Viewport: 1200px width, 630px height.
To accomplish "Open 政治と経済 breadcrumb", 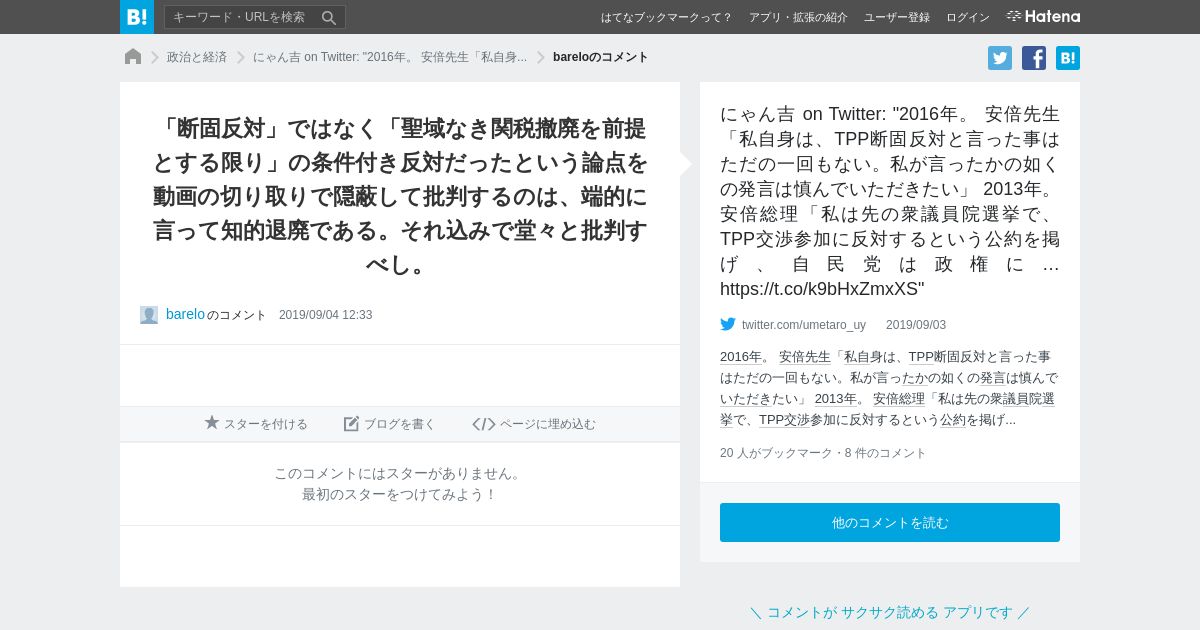I will pyautogui.click(x=197, y=57).
